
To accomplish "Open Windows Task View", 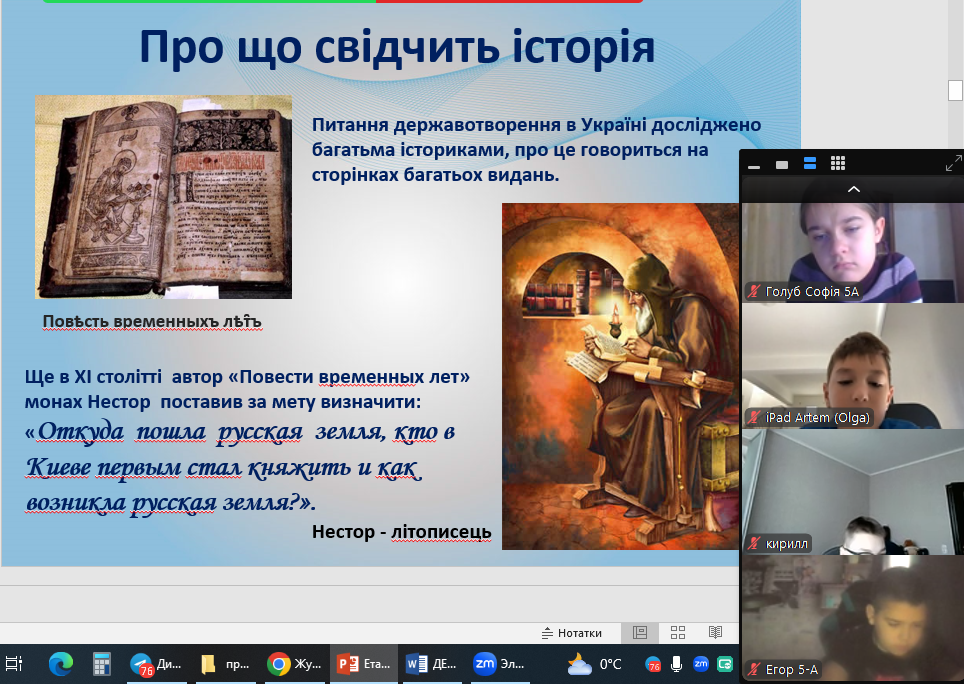I will (x=14, y=664).
